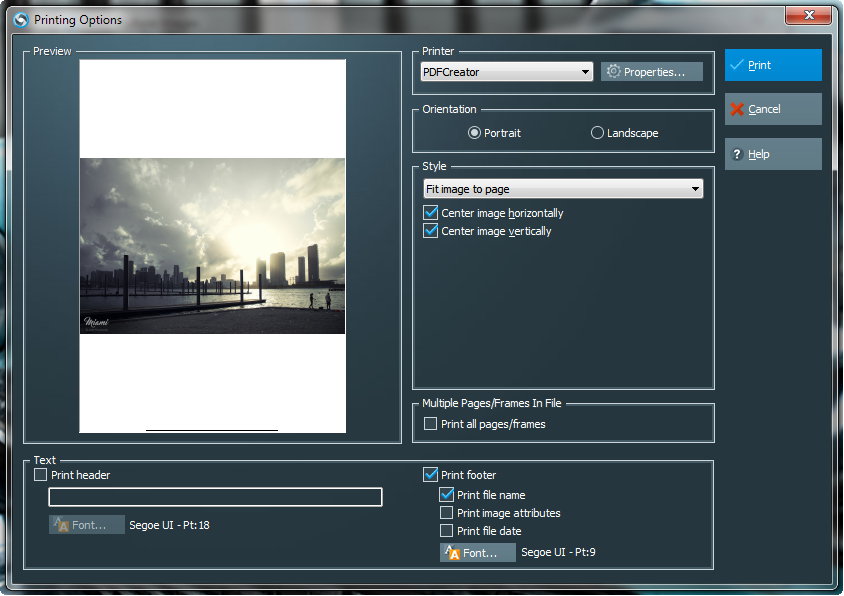844x596 pixels.
Task: Click the gear icon on Properties button
Action: point(613,72)
